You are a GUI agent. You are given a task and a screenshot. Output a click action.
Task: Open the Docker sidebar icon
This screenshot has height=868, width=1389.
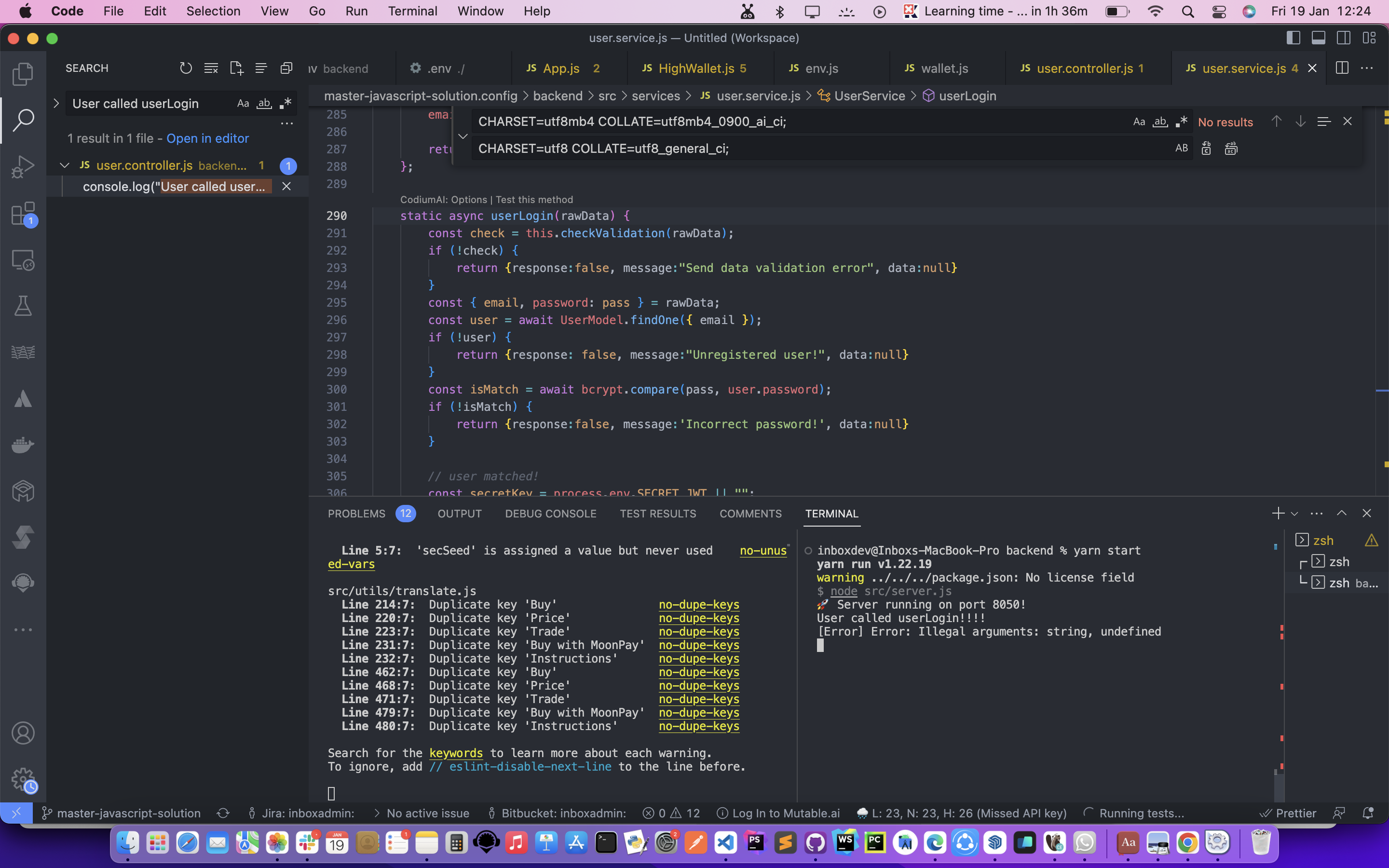[x=23, y=445]
